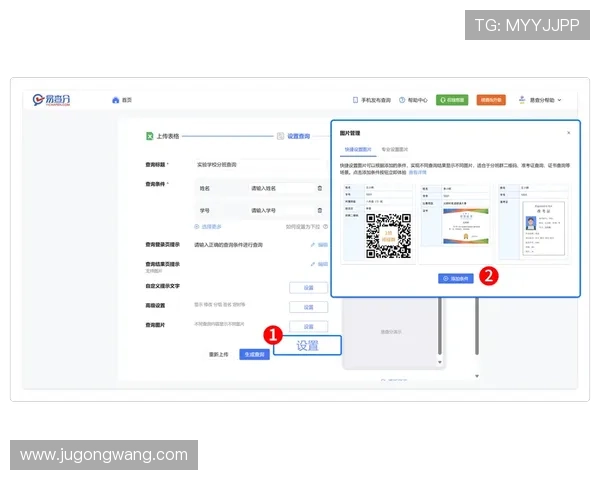The width and height of the screenshot is (600, 480).
Task: Click the 请输入姓名 input field
Action: pos(280,188)
